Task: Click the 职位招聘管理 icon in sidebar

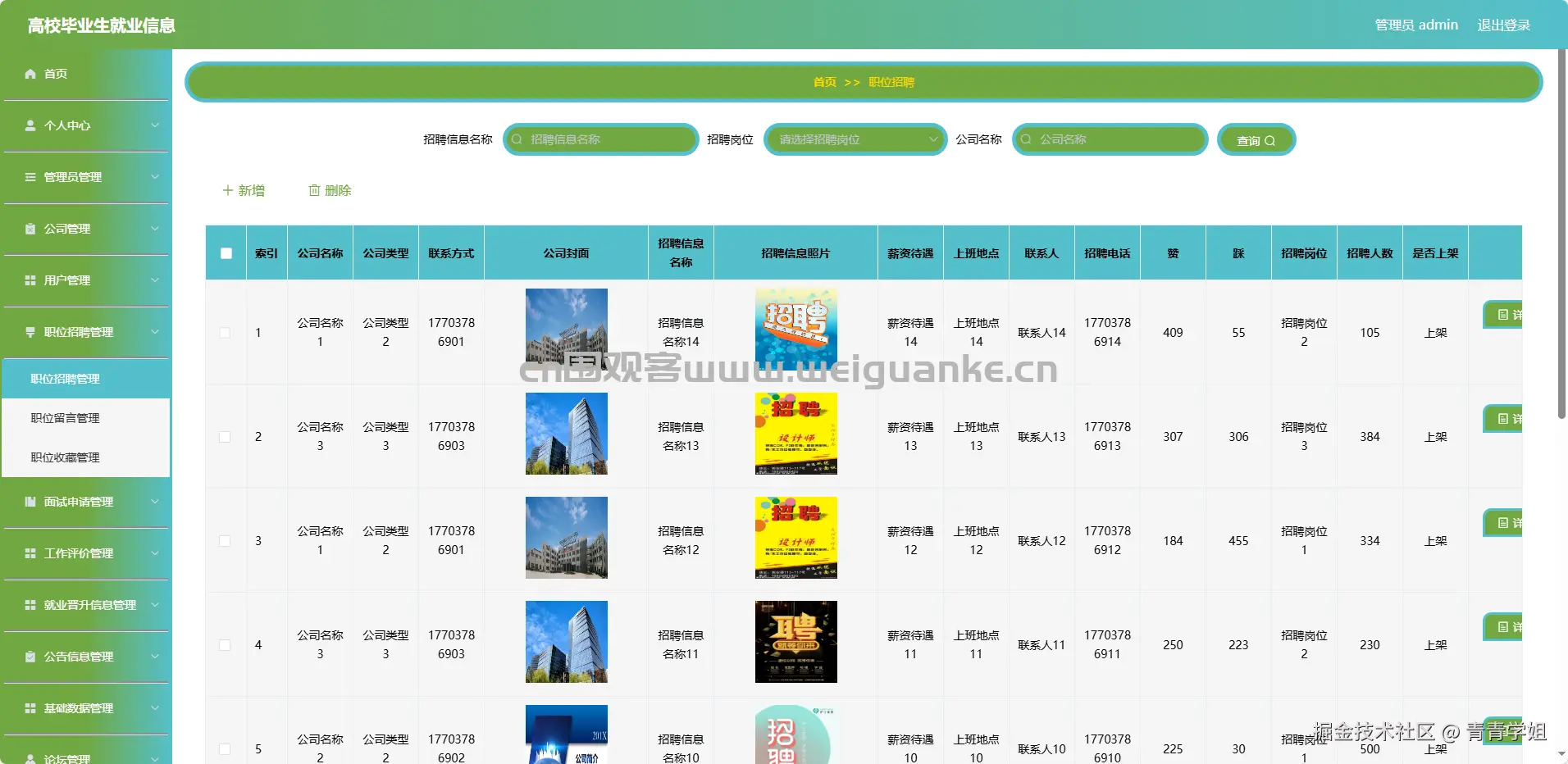Action: 30,332
